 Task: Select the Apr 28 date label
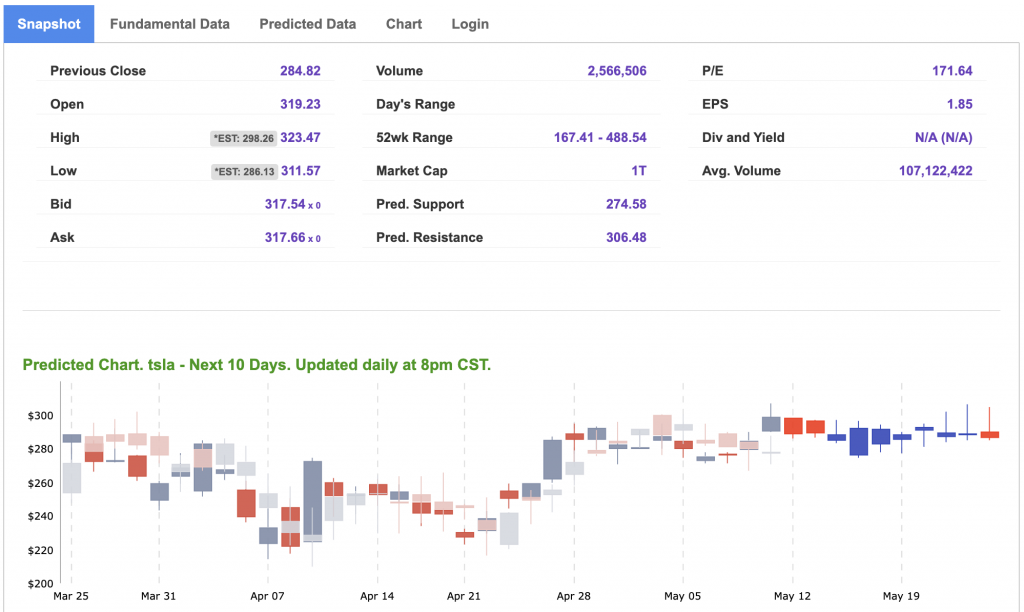click(573, 596)
